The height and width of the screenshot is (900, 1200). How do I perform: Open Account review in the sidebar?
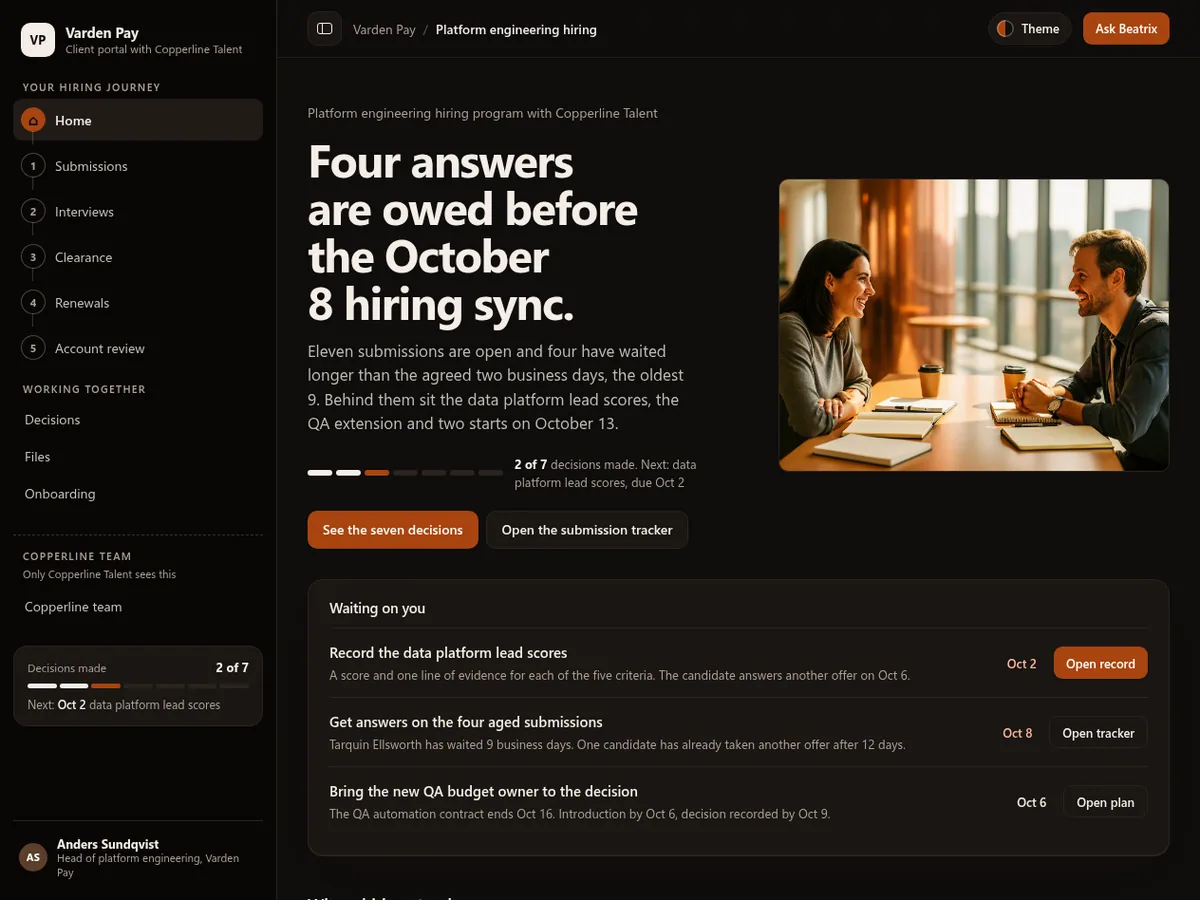click(x=138, y=348)
